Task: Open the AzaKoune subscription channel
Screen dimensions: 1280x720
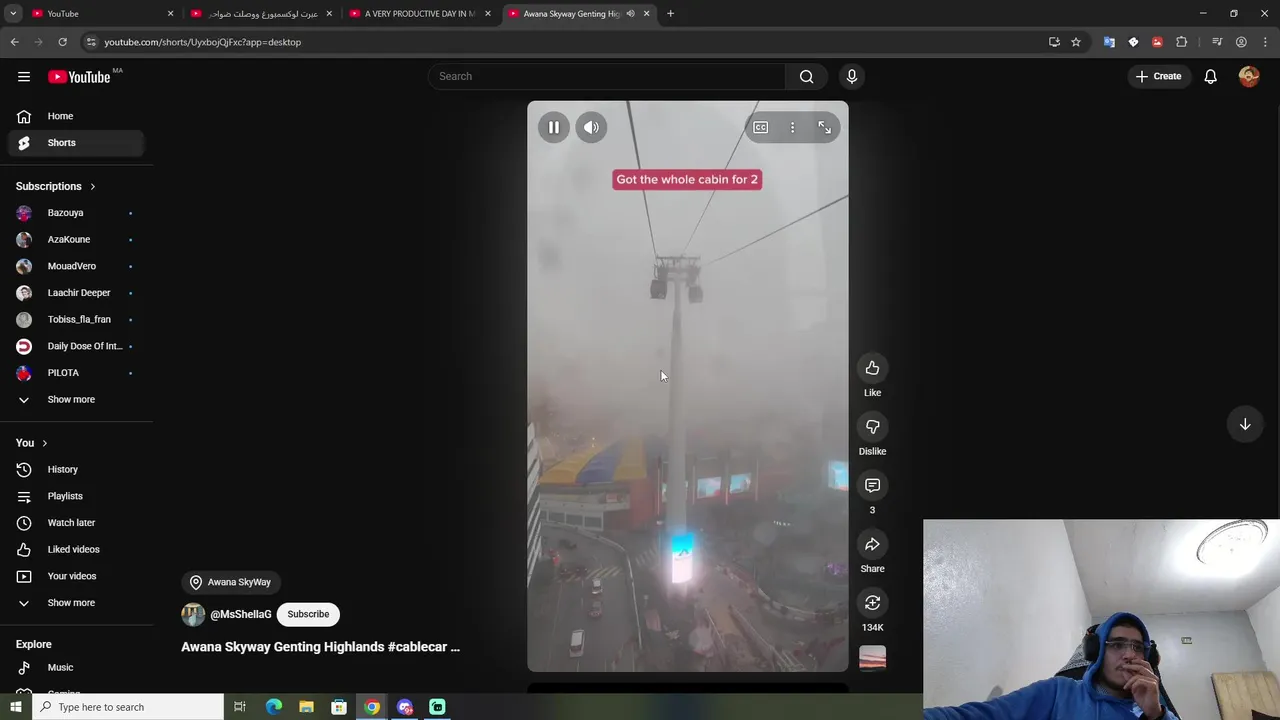Action: pyautogui.click(x=76, y=240)
